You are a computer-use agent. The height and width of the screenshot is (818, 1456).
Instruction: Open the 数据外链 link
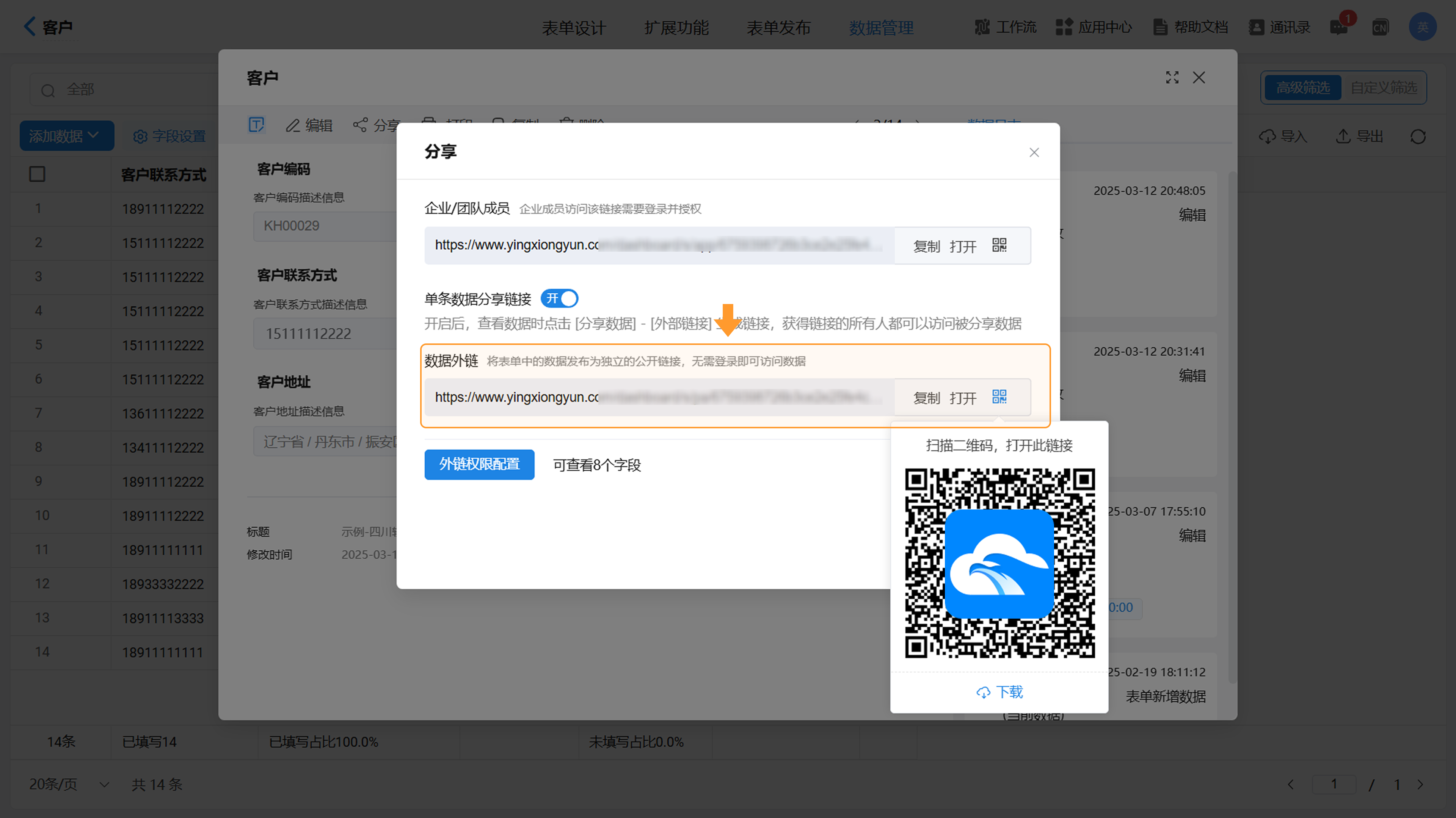pos(963,398)
